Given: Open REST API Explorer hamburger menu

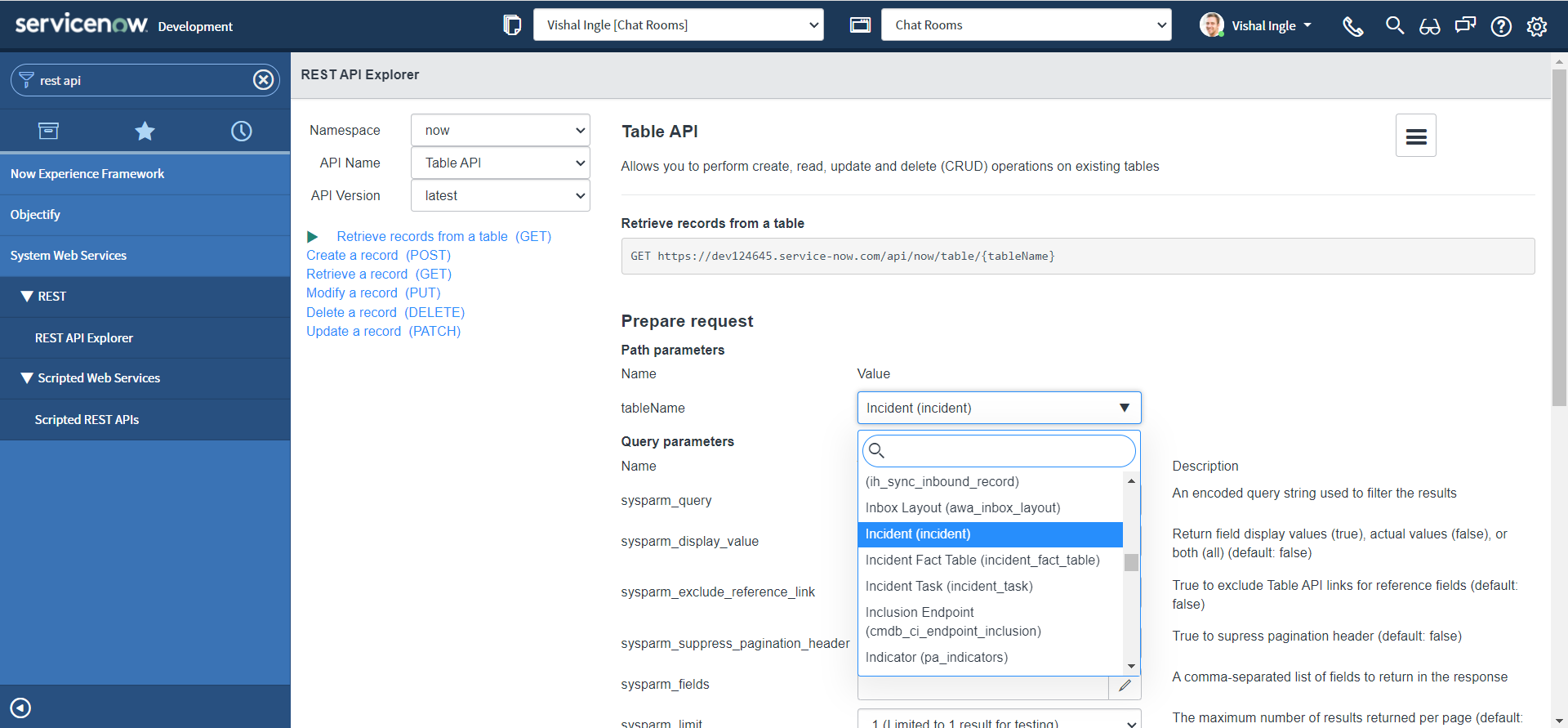Looking at the screenshot, I should coord(1416,136).
